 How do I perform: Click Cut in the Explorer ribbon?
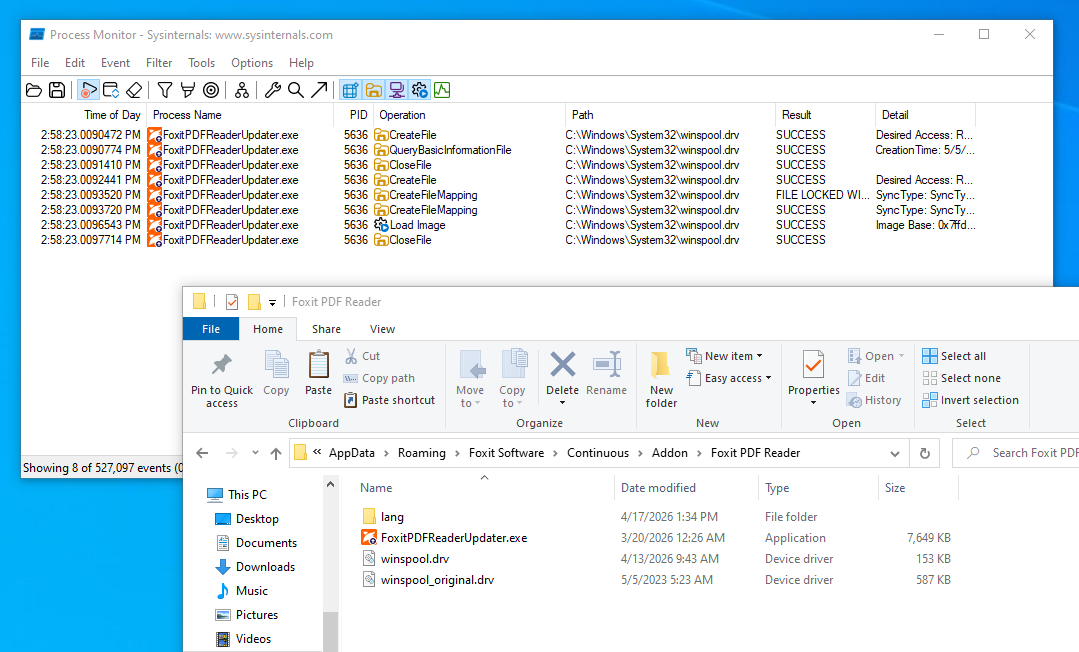tap(362, 356)
